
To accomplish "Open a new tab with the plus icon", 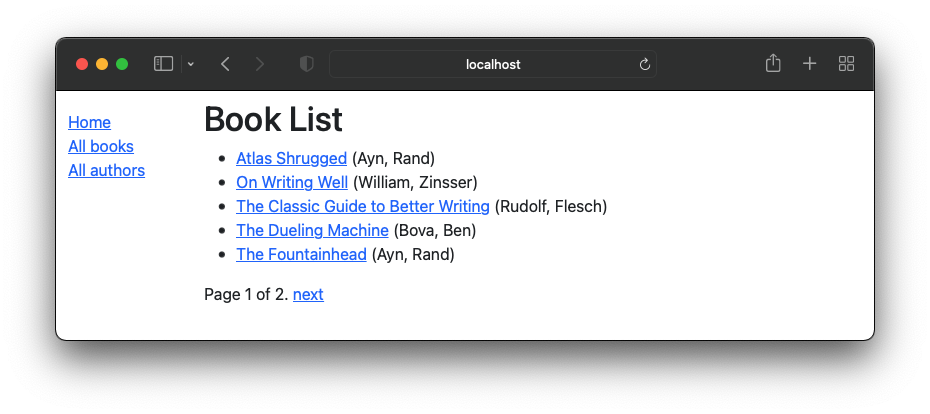I will (x=810, y=64).
